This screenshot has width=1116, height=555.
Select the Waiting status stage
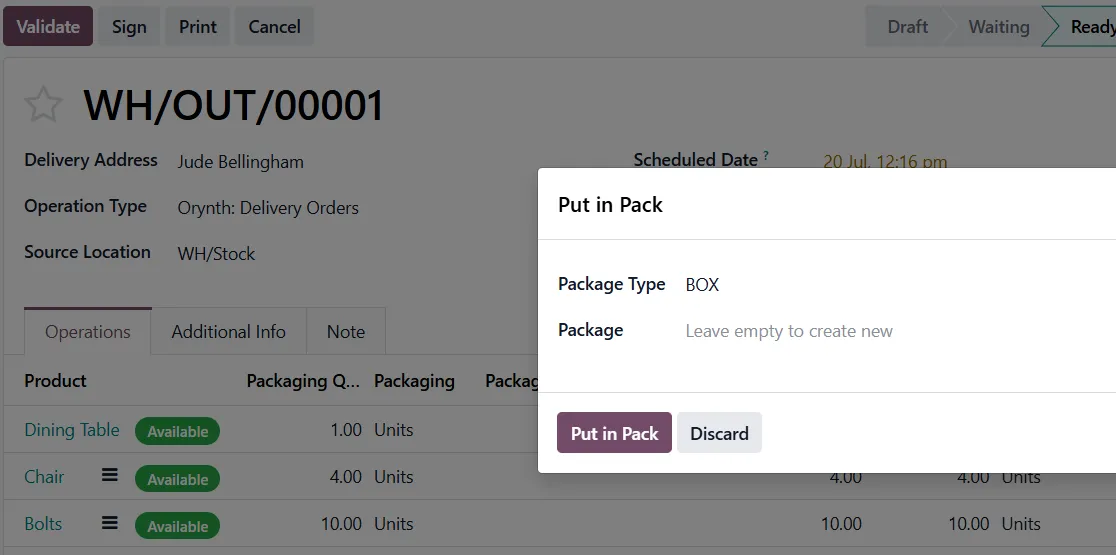(999, 26)
